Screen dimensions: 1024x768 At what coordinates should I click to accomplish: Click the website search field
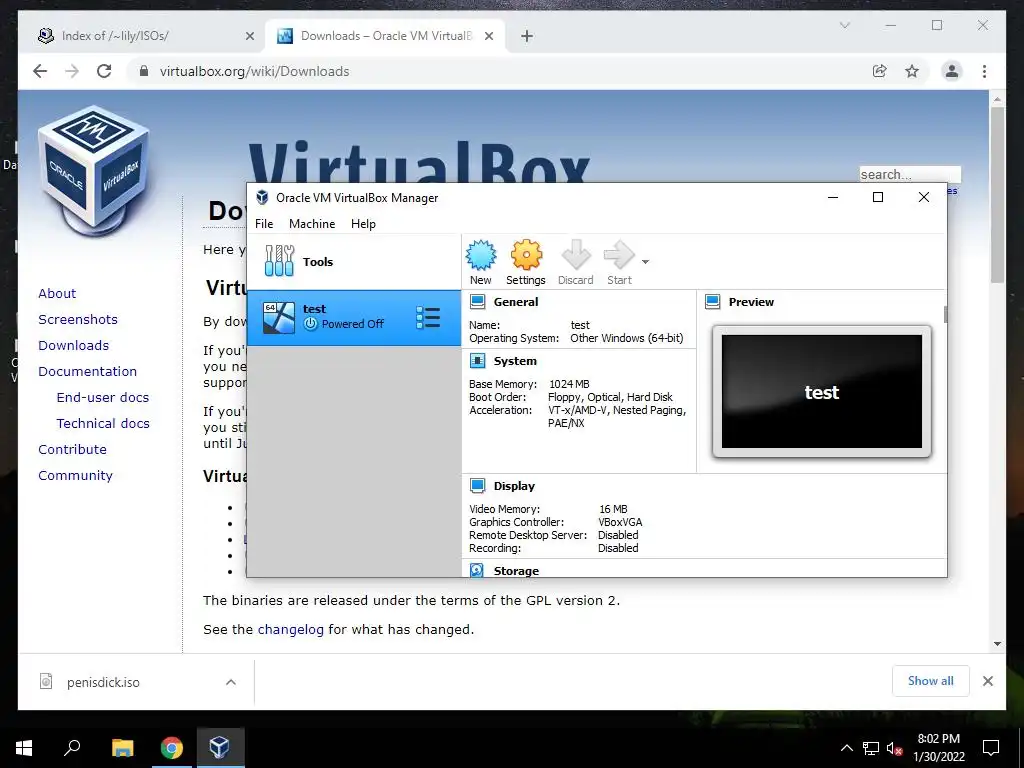click(x=910, y=174)
